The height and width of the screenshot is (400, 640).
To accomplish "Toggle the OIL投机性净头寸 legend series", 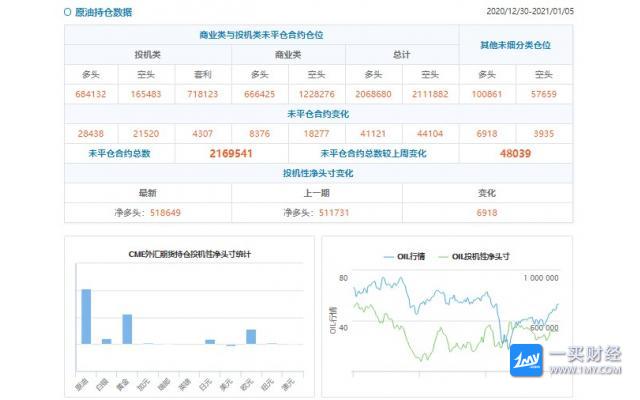I will tap(473, 256).
